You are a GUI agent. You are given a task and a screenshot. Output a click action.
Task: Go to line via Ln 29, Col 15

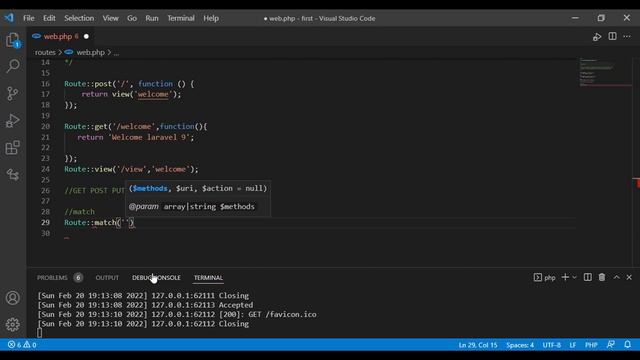[x=478, y=345]
